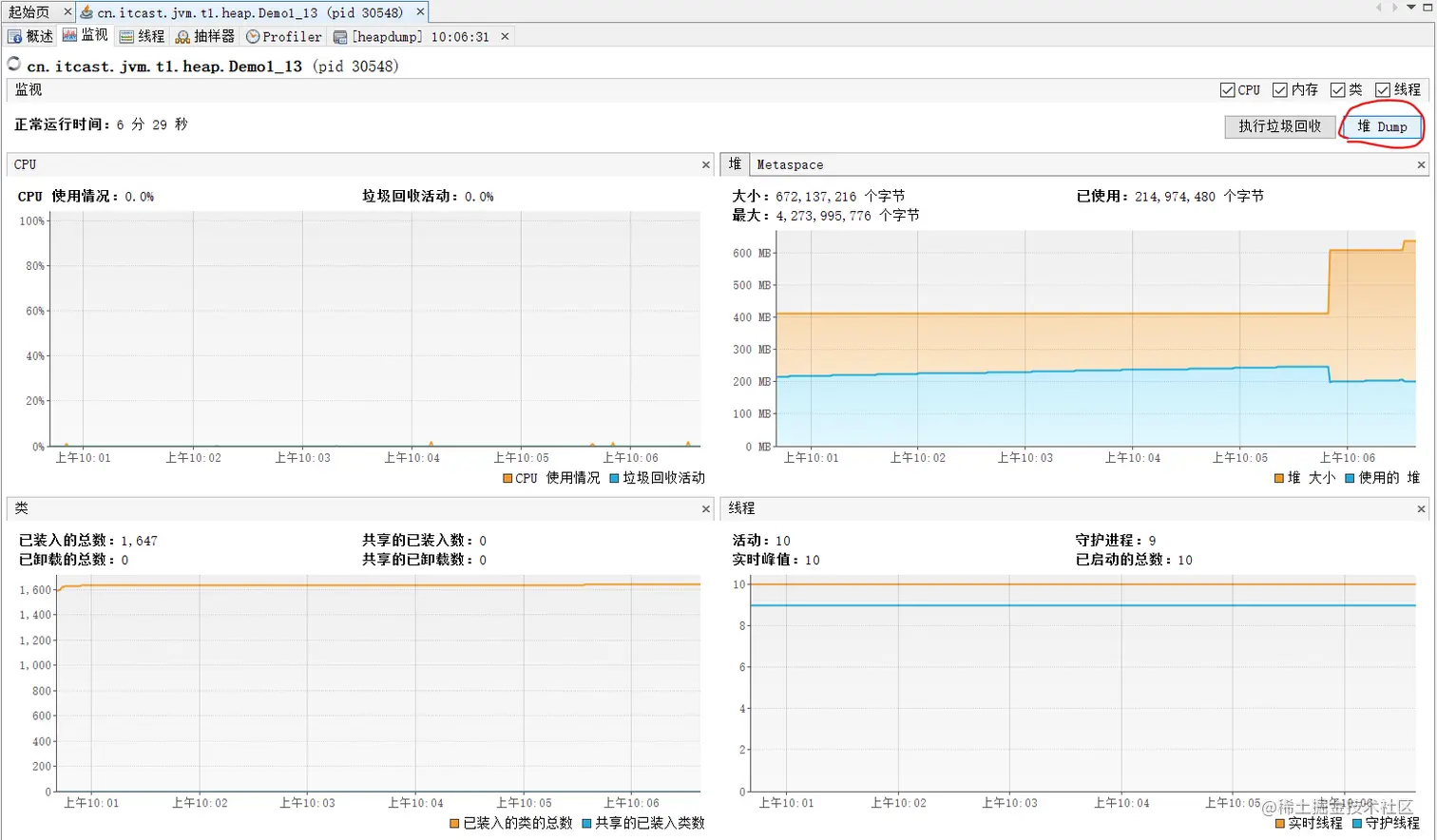Click the used heap value 214,974,480

point(1175,197)
